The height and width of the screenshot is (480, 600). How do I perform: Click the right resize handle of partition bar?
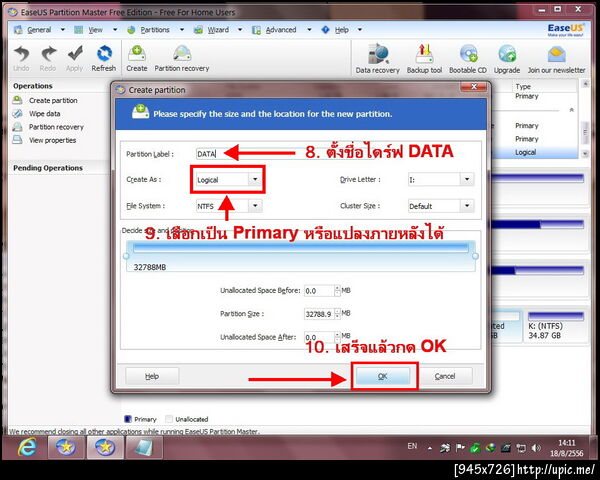tap(475, 256)
